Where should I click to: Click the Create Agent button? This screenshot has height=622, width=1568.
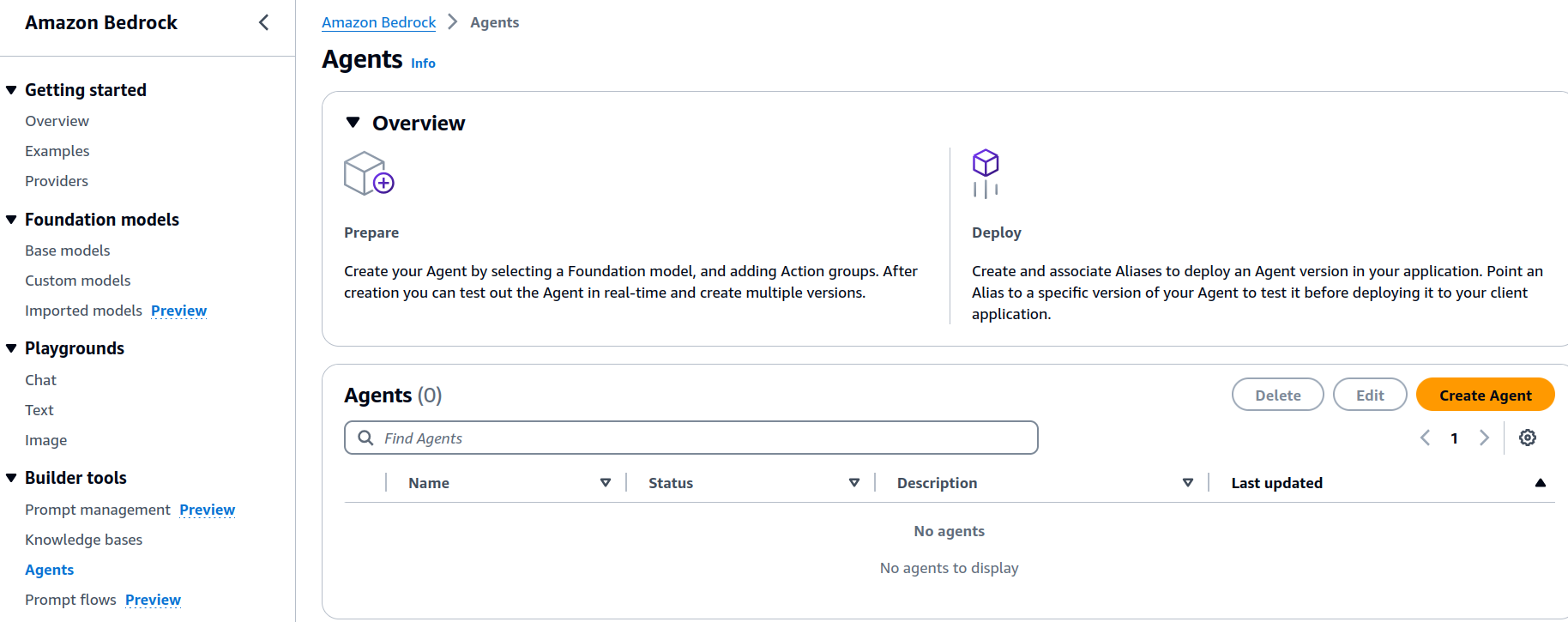pyautogui.click(x=1484, y=395)
